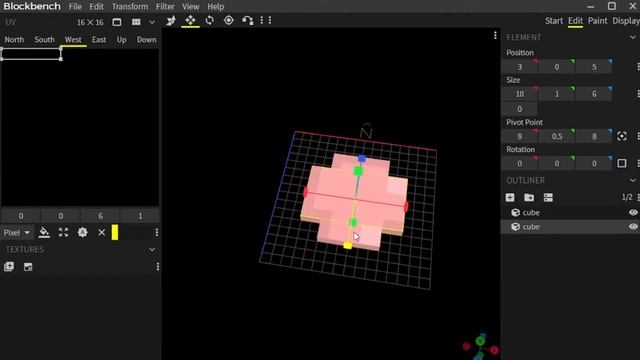
Task: Click the Pivot Point Y field 0.5
Action: tap(557, 136)
